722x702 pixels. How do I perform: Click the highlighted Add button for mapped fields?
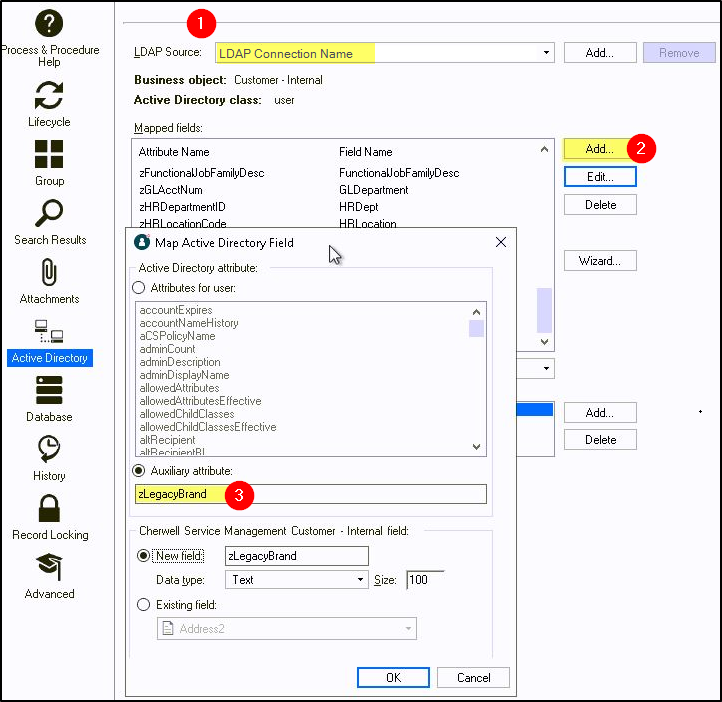[599, 149]
